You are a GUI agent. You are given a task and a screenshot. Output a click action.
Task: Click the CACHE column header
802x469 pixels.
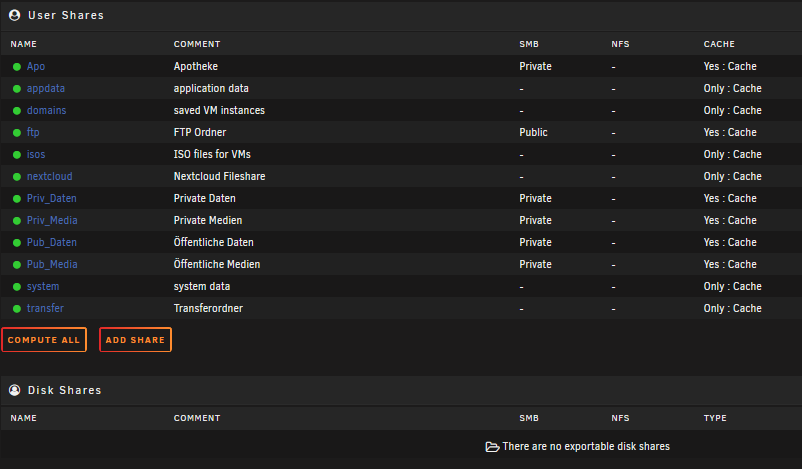[x=719, y=44]
